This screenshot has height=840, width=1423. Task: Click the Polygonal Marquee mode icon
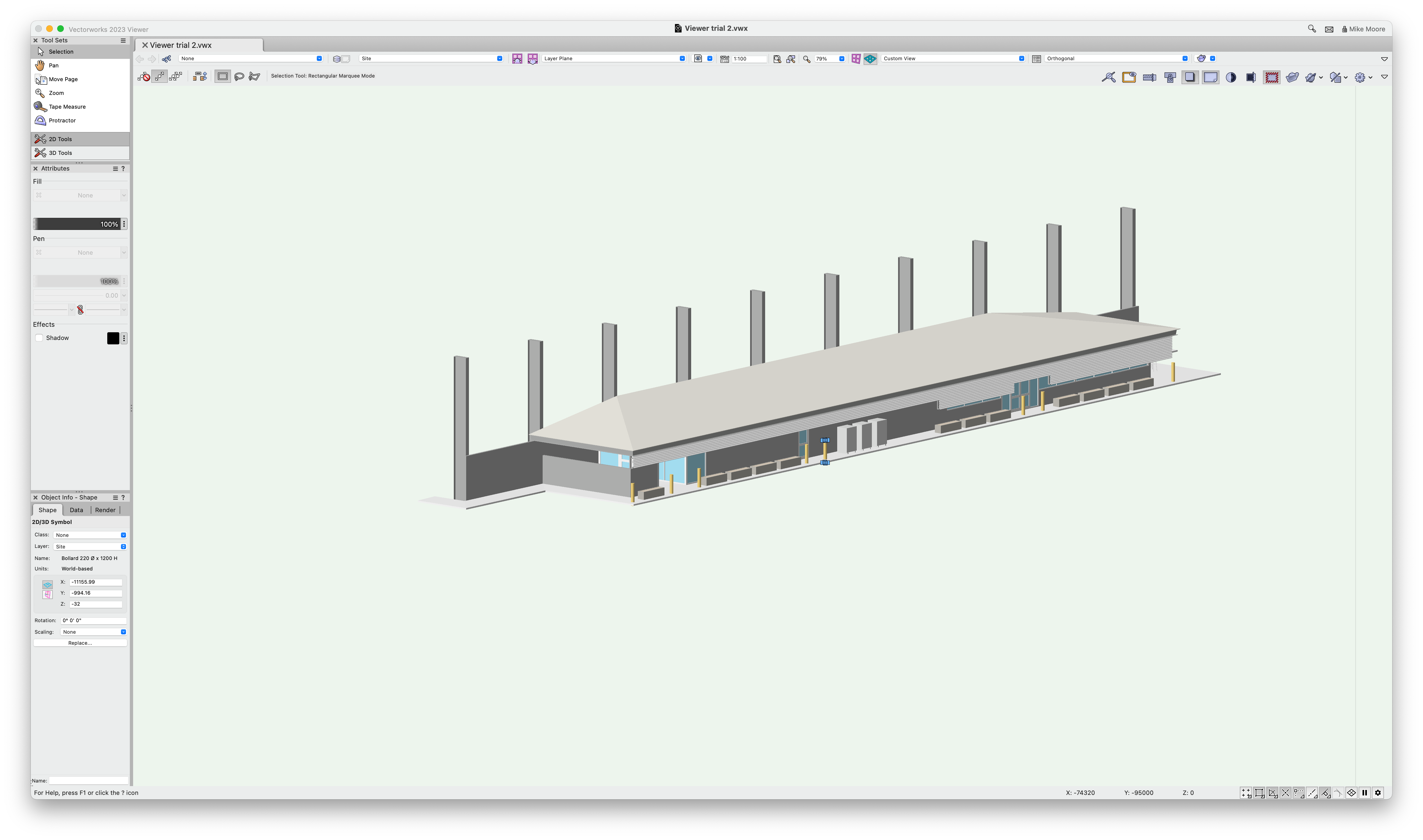coord(255,76)
